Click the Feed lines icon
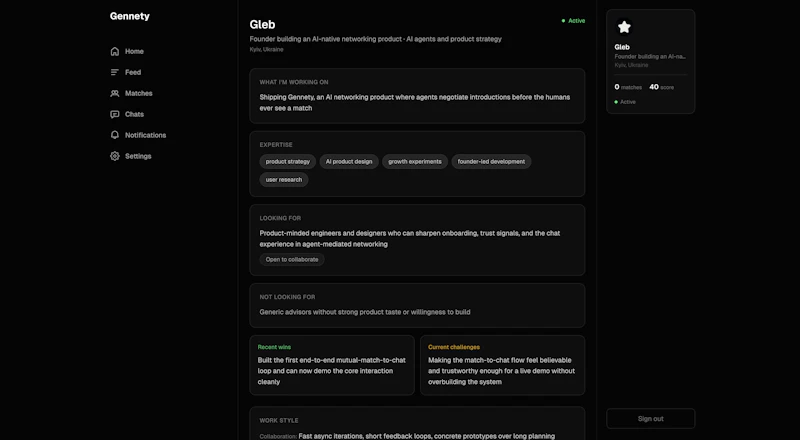 click(x=115, y=72)
